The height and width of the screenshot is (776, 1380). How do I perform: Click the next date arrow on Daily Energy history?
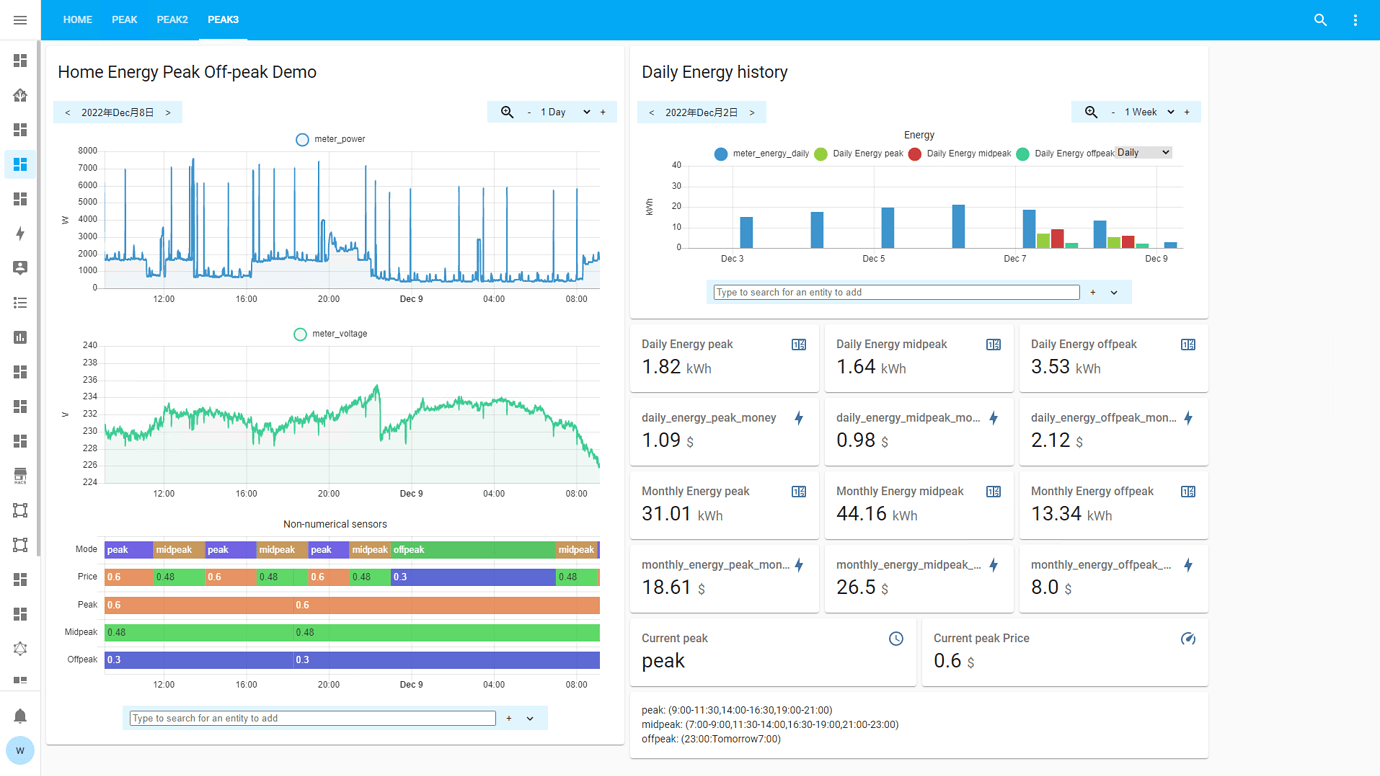pyautogui.click(x=751, y=112)
